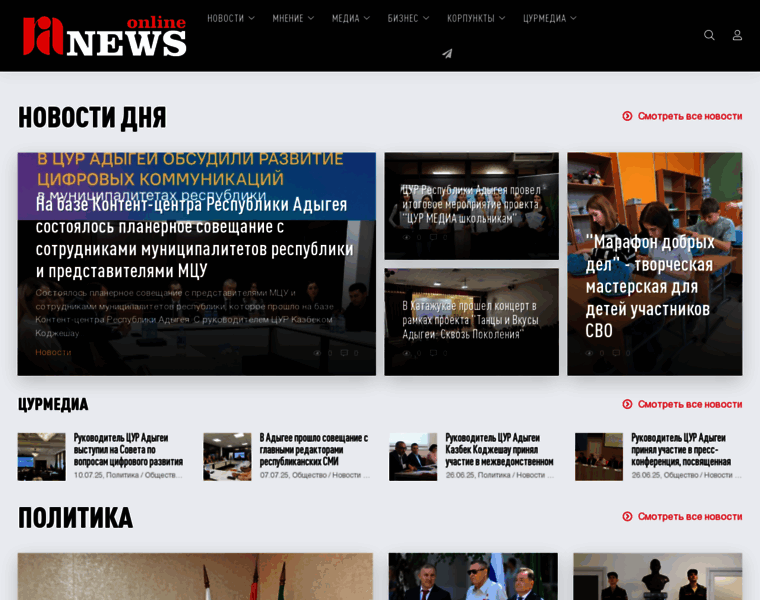The height and width of the screenshot is (600, 760).
Task: Select the Бизнес menu item
Action: (408, 18)
